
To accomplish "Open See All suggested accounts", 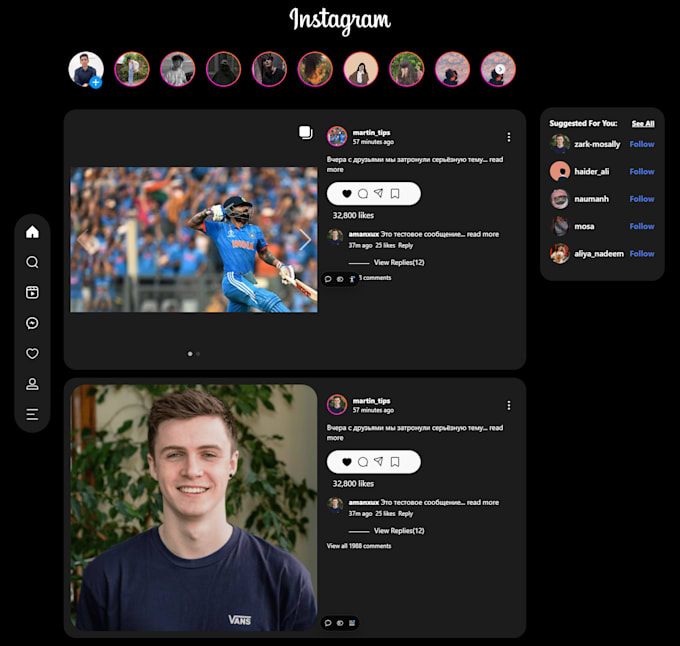I will click(643, 124).
